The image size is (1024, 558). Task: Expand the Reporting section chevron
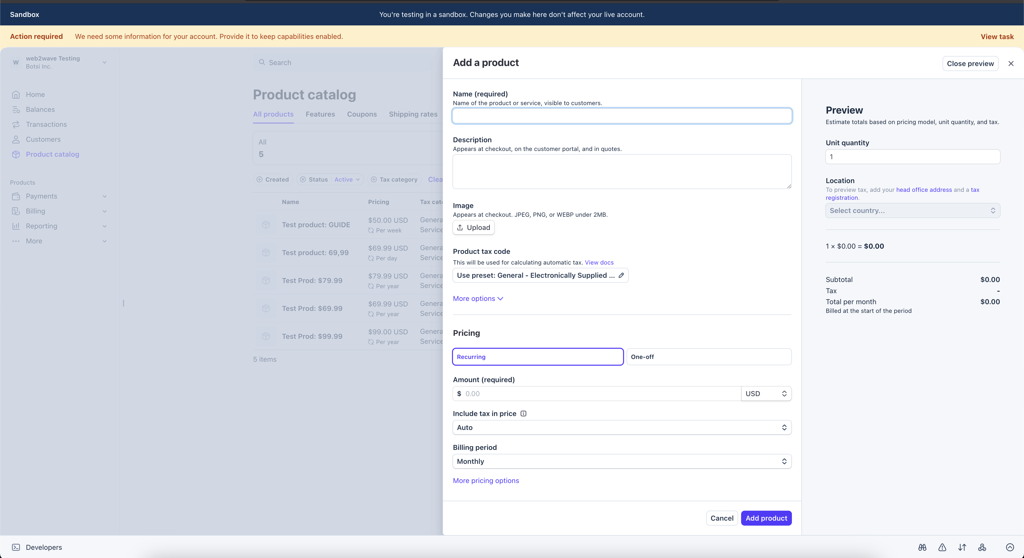(104, 226)
